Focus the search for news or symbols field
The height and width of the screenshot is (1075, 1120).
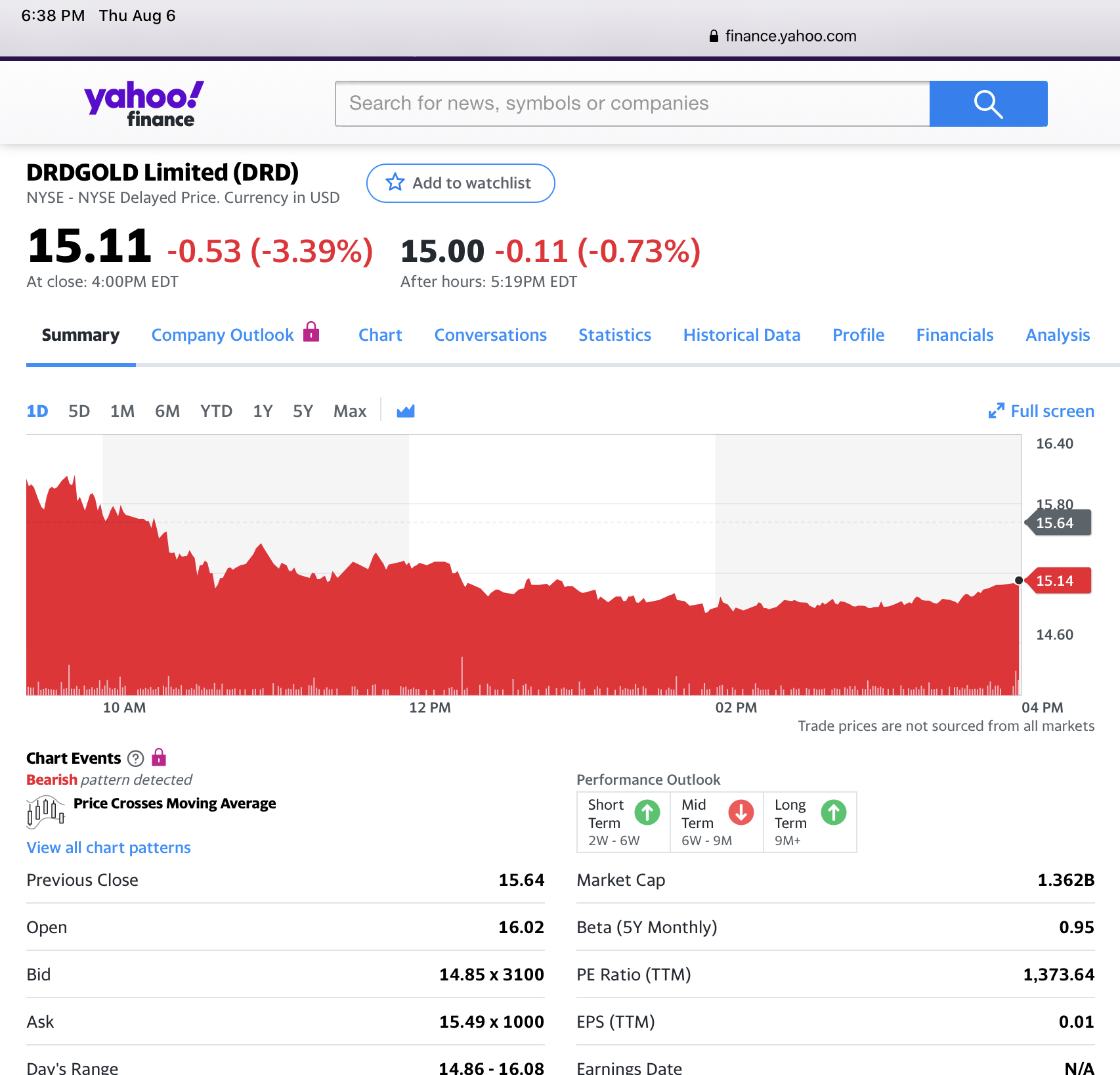[x=633, y=104]
